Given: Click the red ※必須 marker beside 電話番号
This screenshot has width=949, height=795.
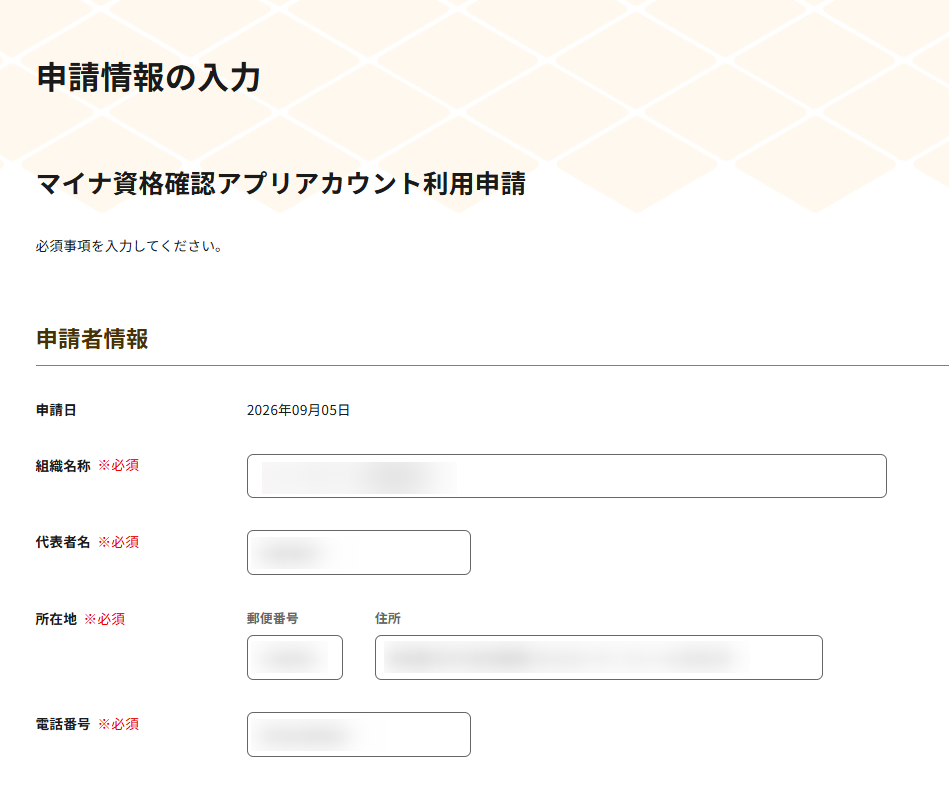Looking at the screenshot, I should (x=119, y=724).
